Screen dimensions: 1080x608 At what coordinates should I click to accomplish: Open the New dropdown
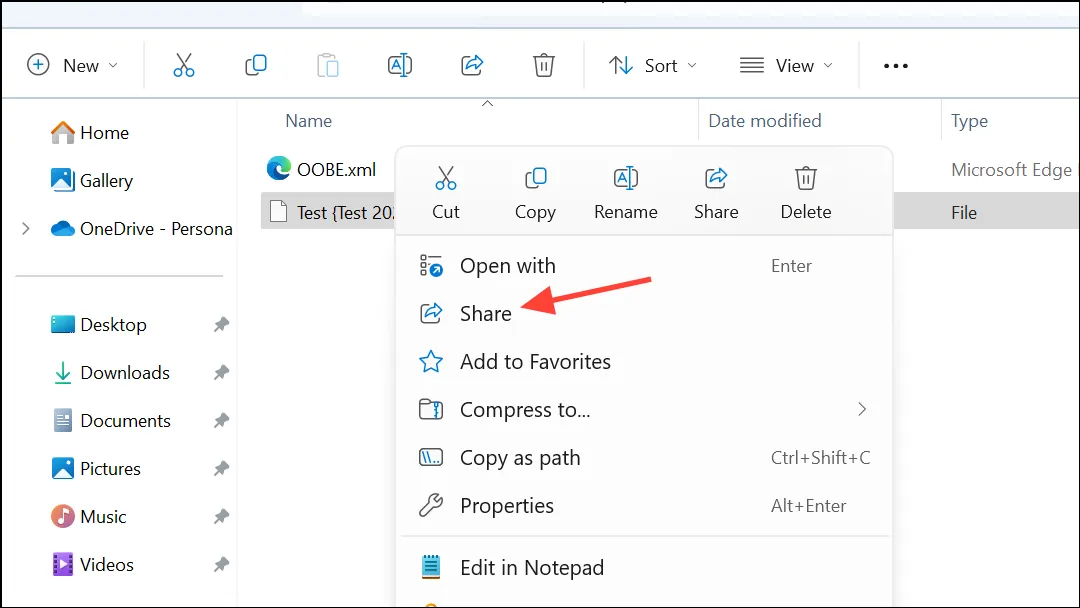click(x=72, y=65)
